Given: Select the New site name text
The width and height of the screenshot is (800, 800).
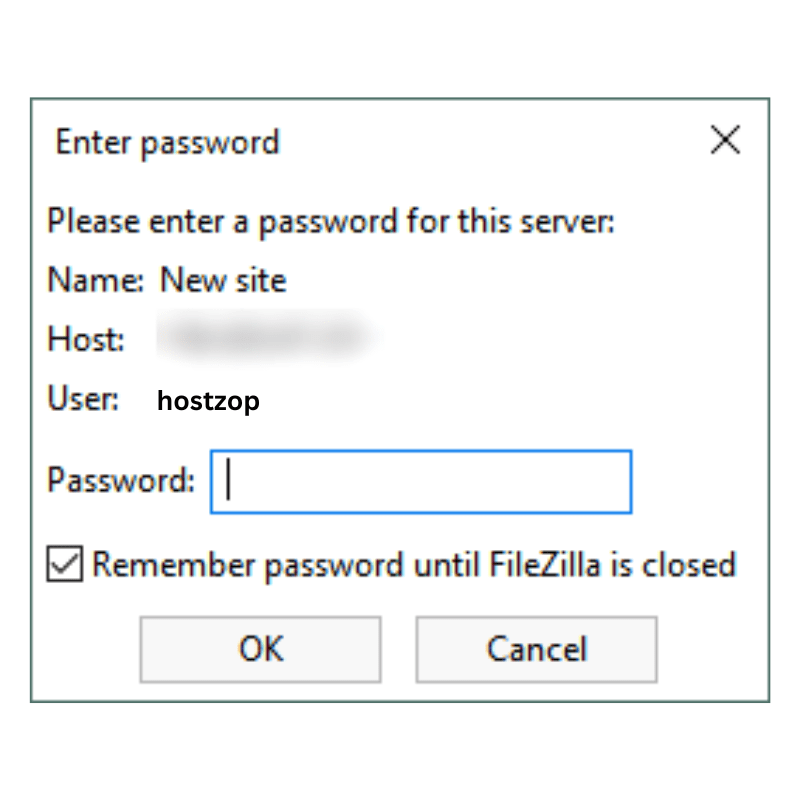Looking at the screenshot, I should 222,280.
